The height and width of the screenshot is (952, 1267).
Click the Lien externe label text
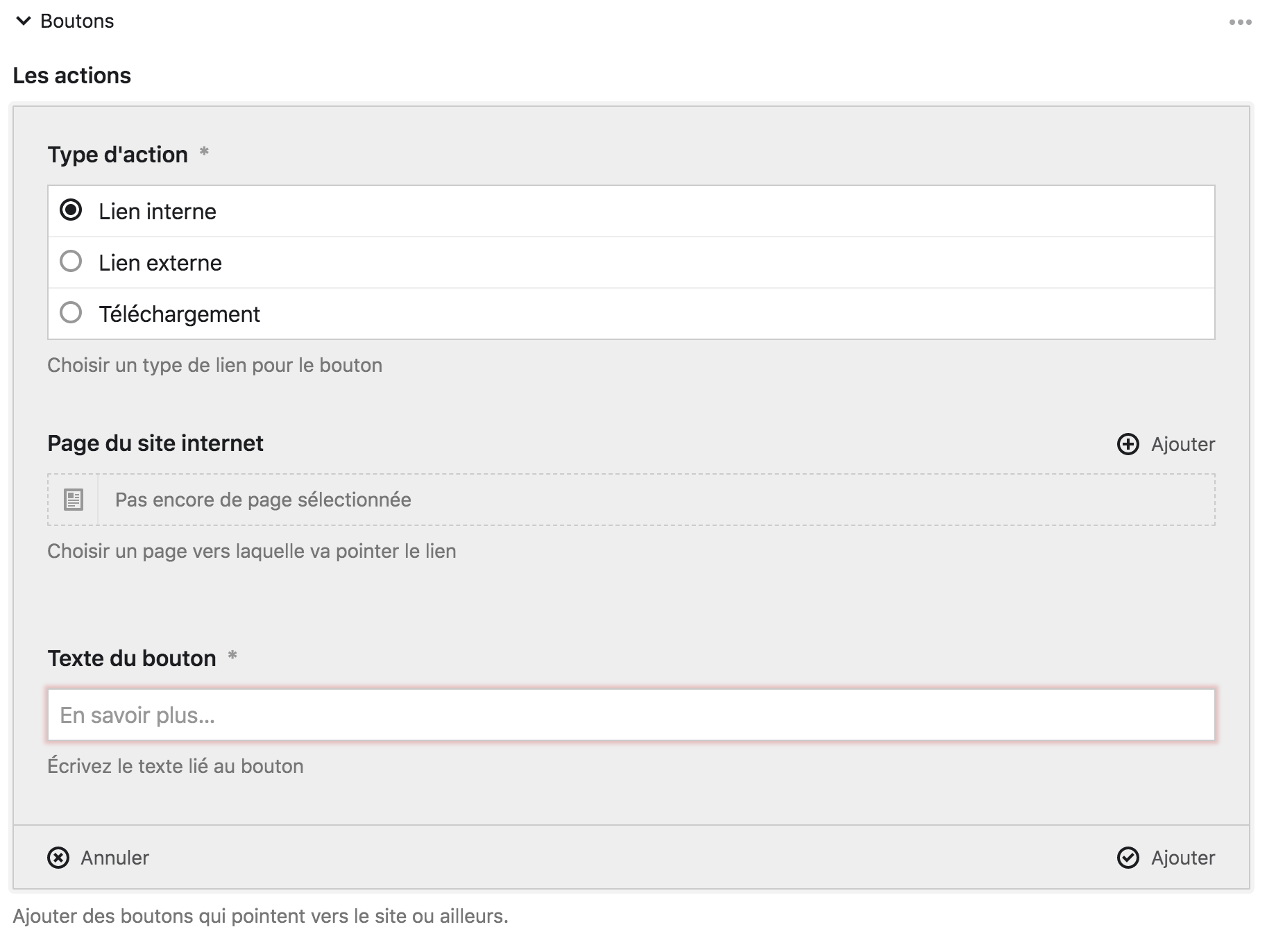tap(160, 263)
